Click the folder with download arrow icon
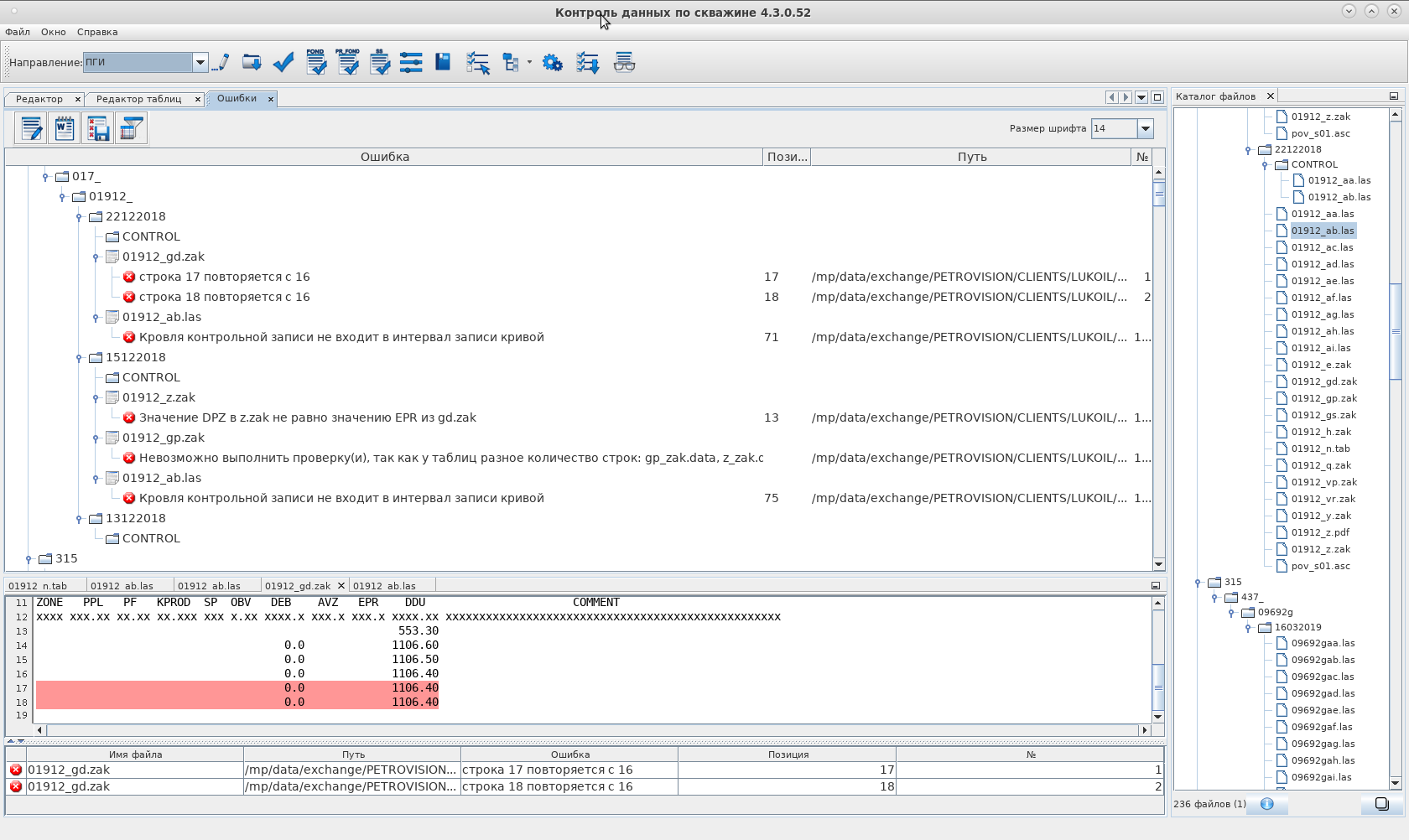This screenshot has height=840, width=1409. tap(252, 62)
